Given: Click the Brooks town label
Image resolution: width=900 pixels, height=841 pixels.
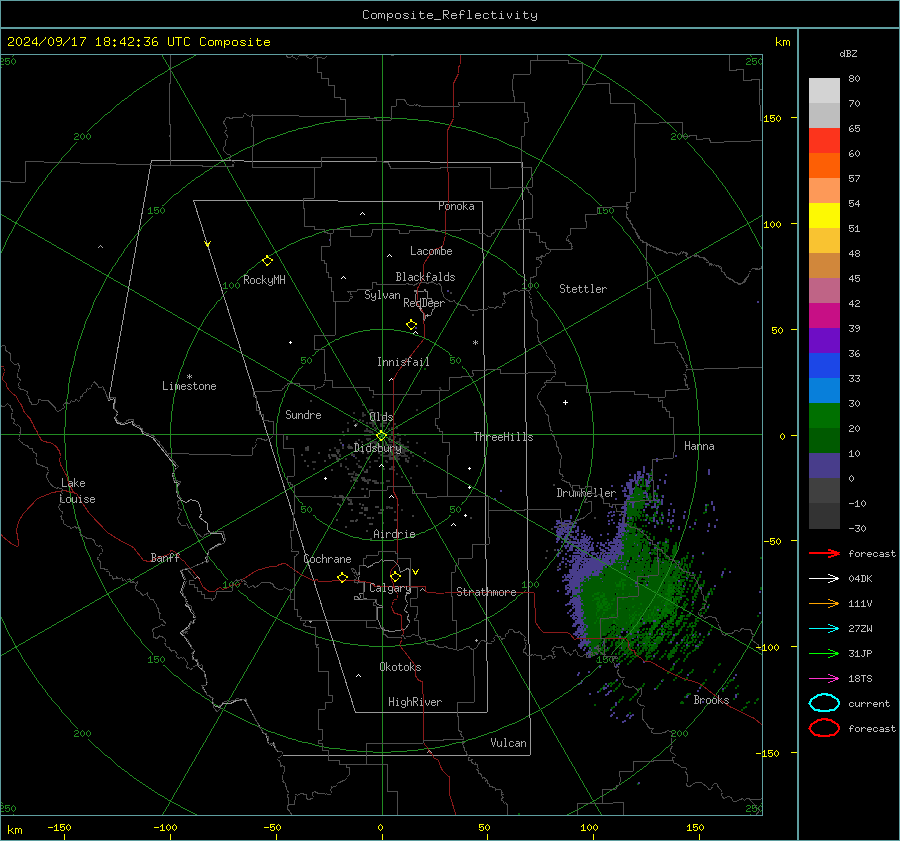Looking at the screenshot, I should click(711, 700).
